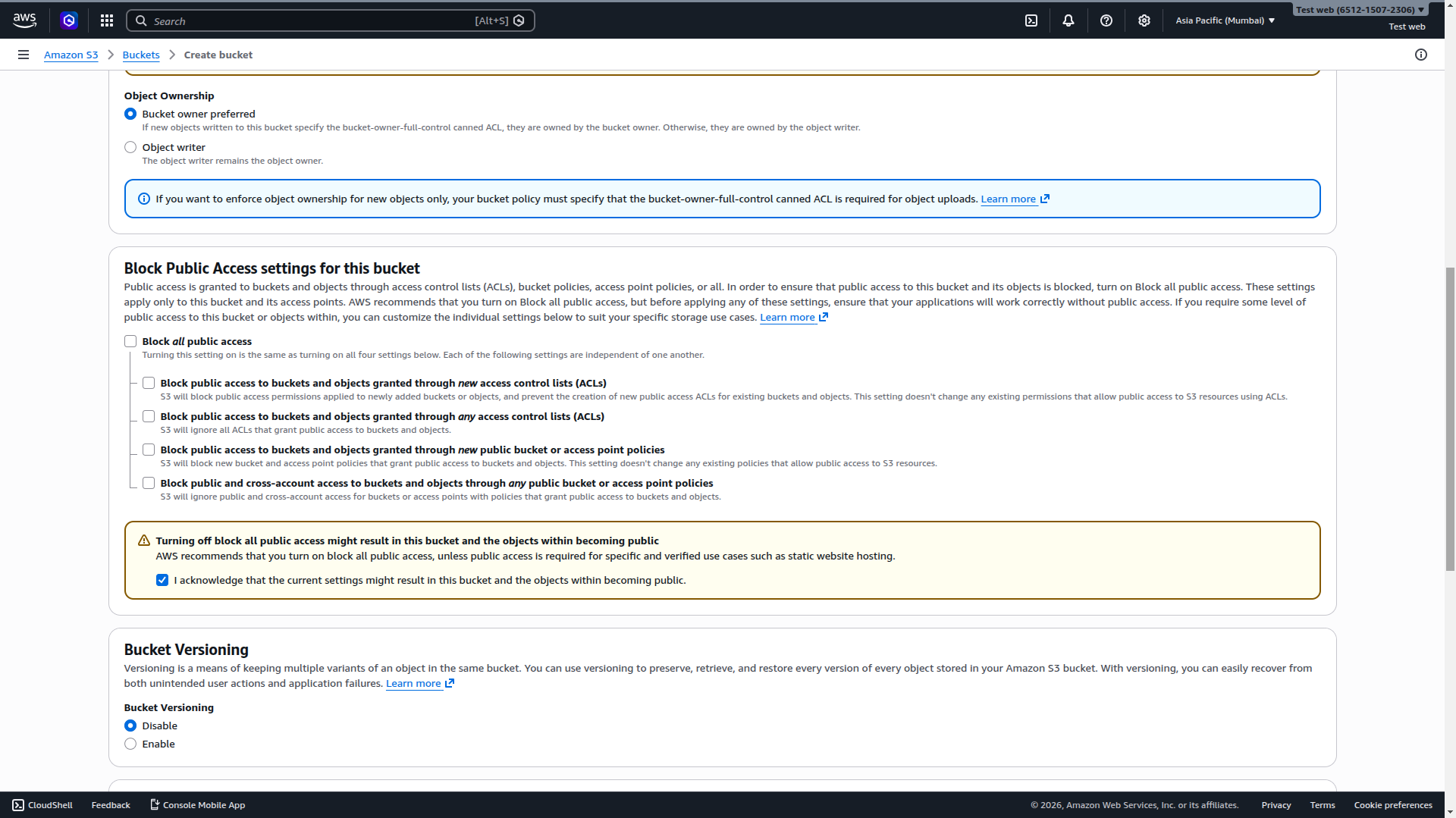Open the Test web account dropdown
Viewport: 1456px width, 818px height.
1360,10
